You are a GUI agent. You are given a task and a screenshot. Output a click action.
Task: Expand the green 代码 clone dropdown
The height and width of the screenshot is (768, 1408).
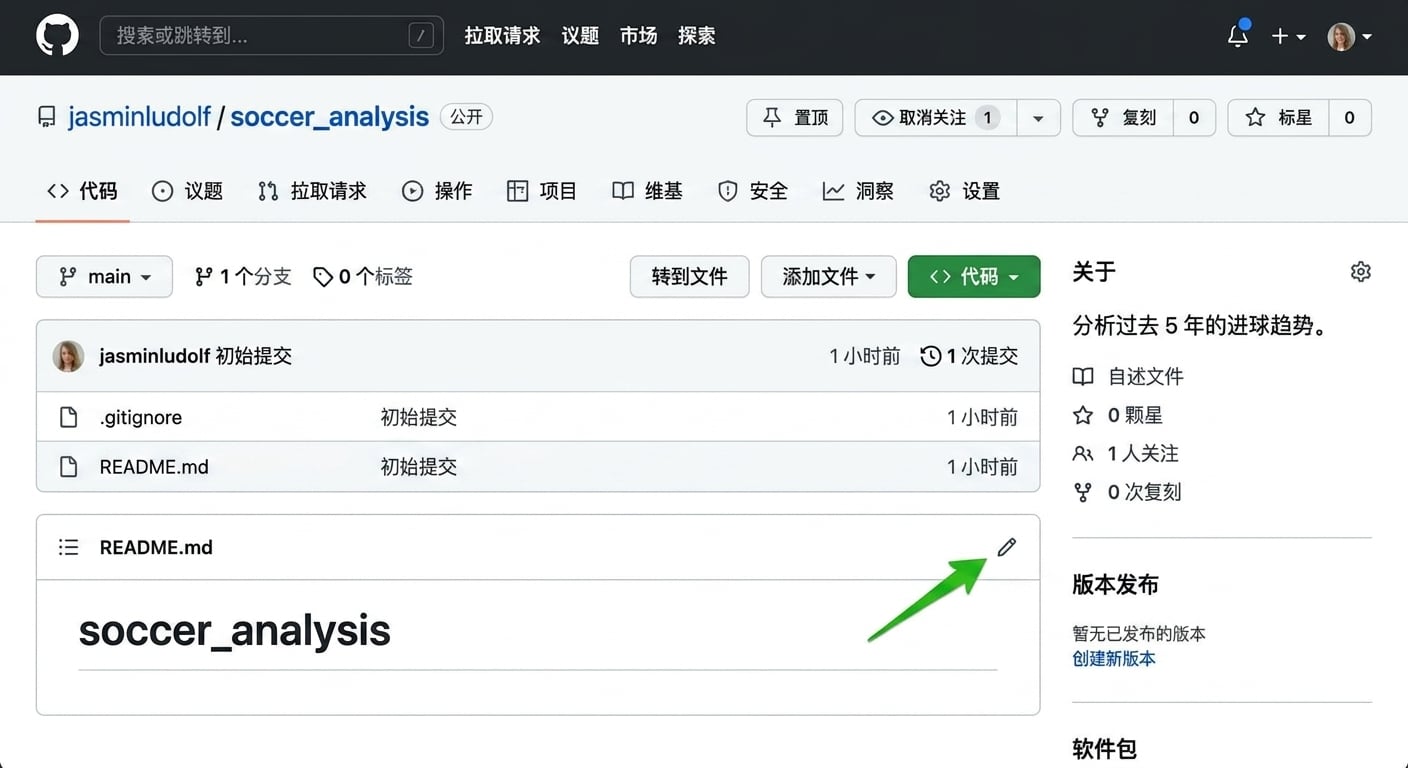click(x=974, y=277)
